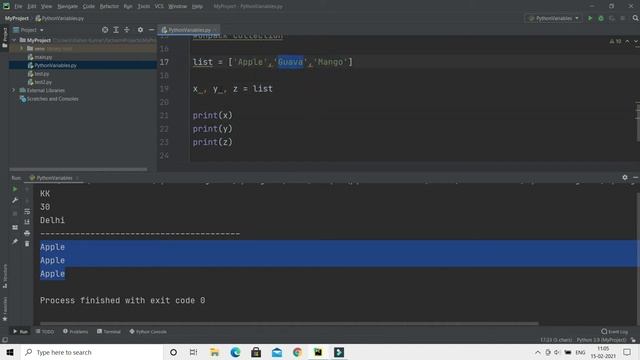Open Project panel gear options
The image size is (640, 360).
pyautogui.click(x=140, y=30)
